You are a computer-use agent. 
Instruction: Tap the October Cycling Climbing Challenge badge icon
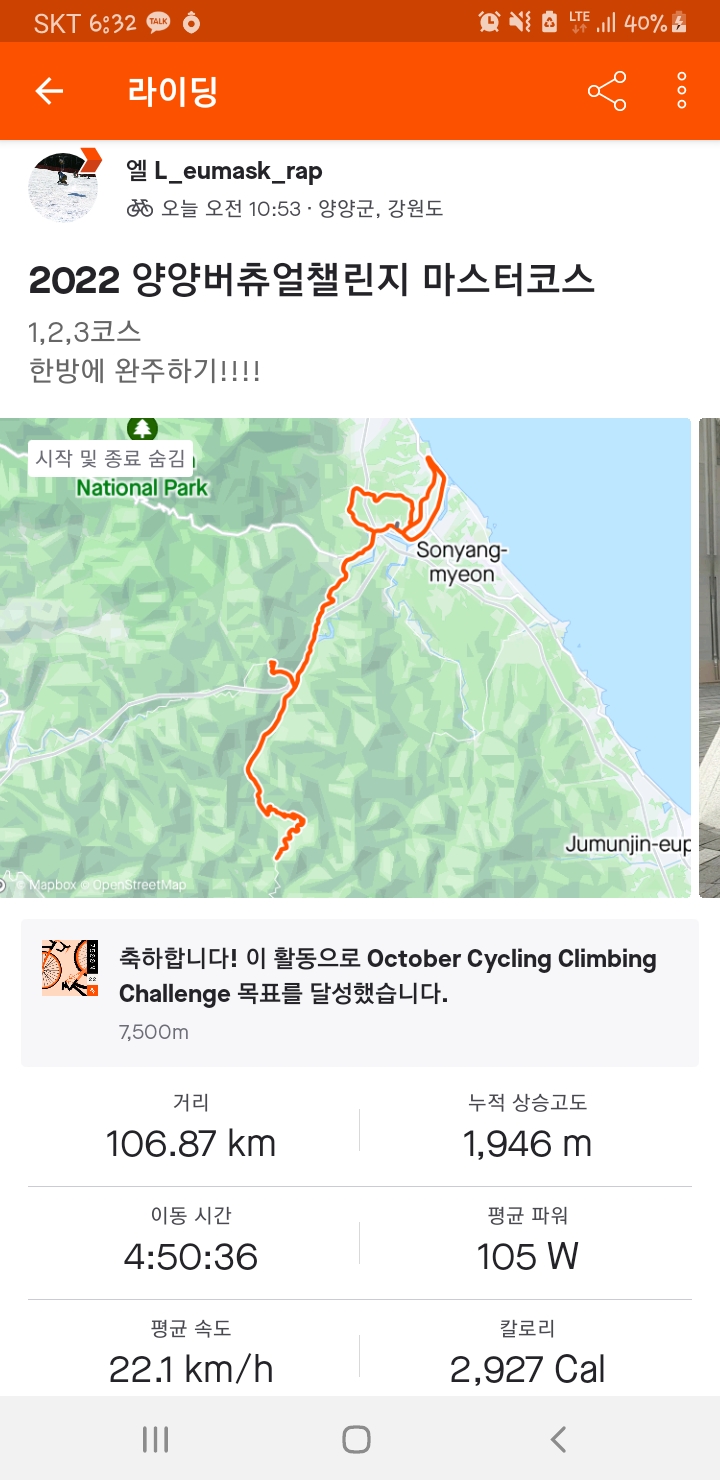click(x=70, y=968)
